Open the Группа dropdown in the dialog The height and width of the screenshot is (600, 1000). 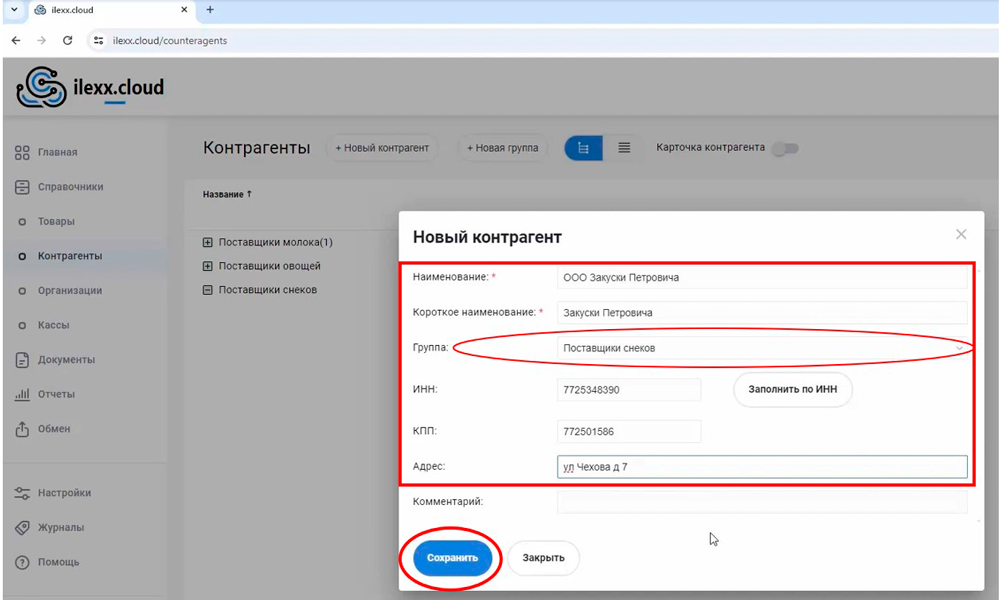pos(760,348)
